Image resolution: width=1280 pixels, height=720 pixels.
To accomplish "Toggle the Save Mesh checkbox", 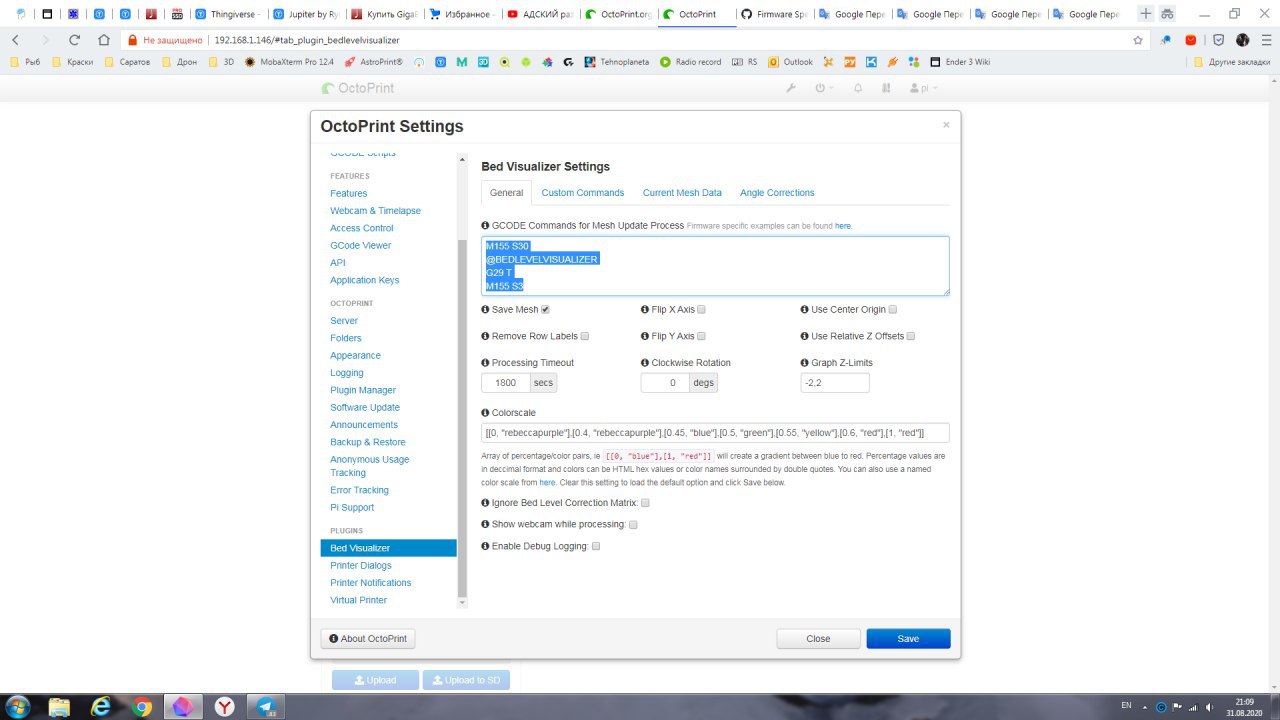I will point(545,310).
